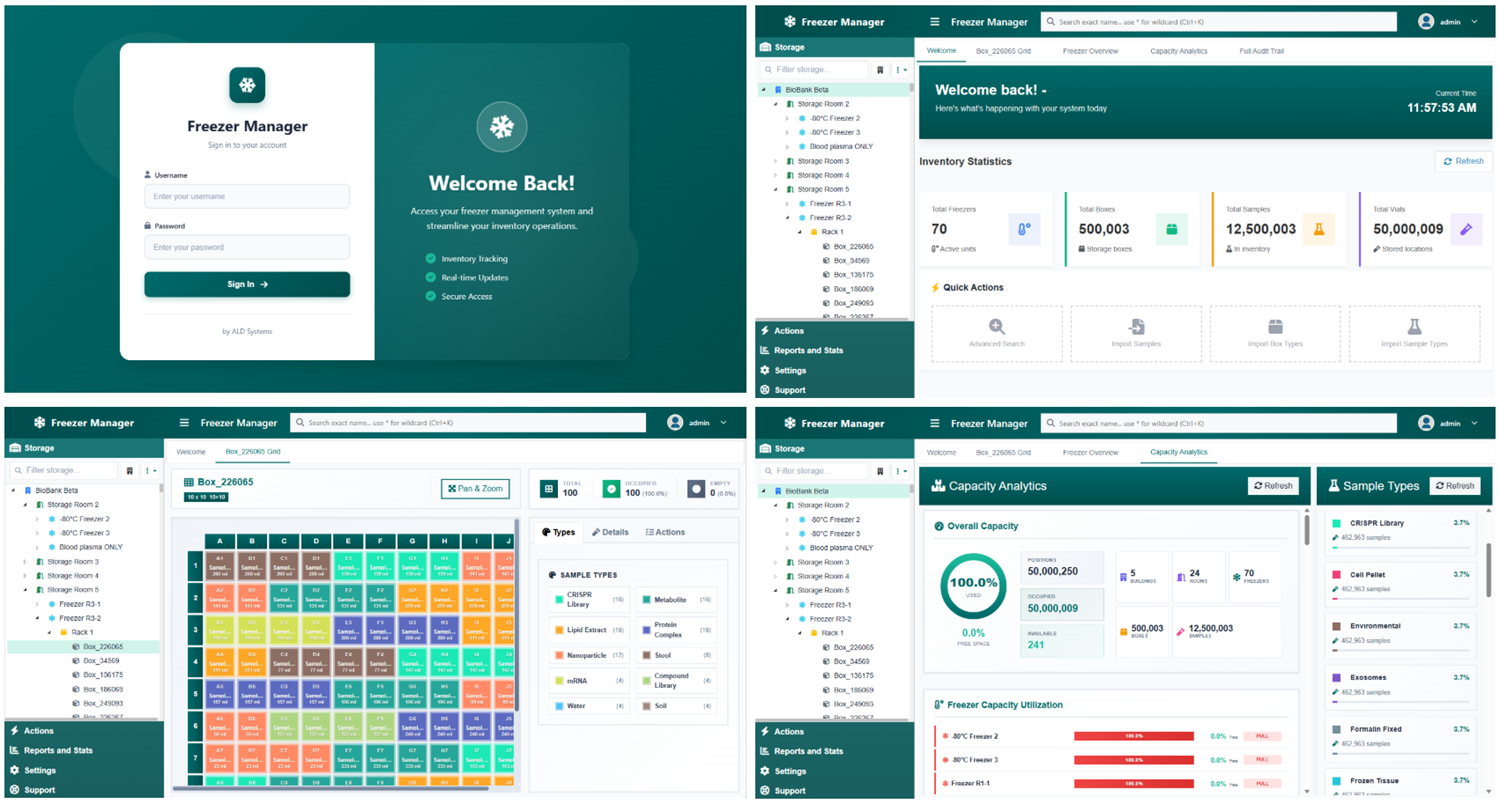Click the CRISPR Library swatch in the Box Sample Types legend

(558, 599)
